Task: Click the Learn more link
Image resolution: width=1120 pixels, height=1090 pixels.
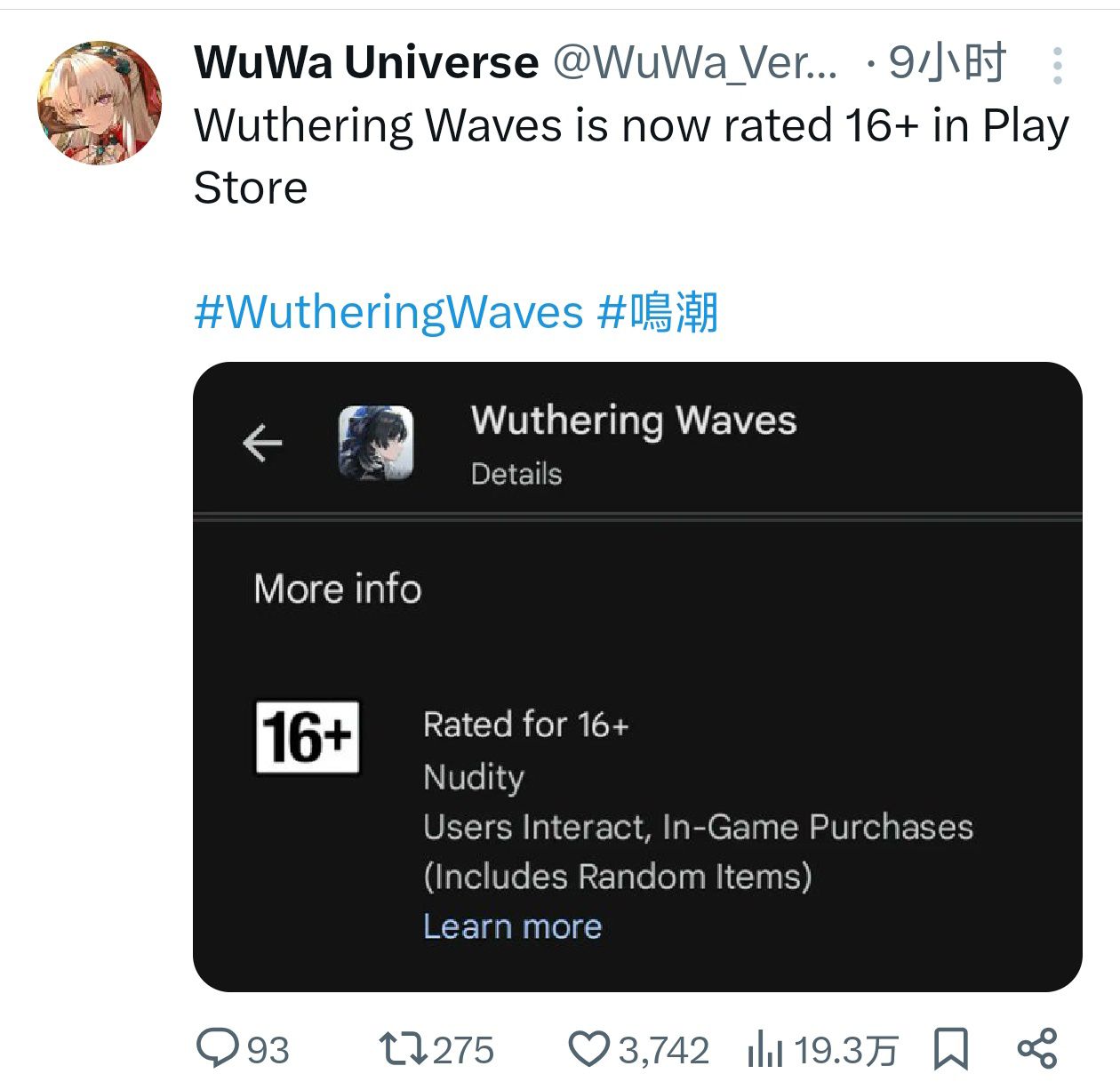Action: (x=513, y=926)
